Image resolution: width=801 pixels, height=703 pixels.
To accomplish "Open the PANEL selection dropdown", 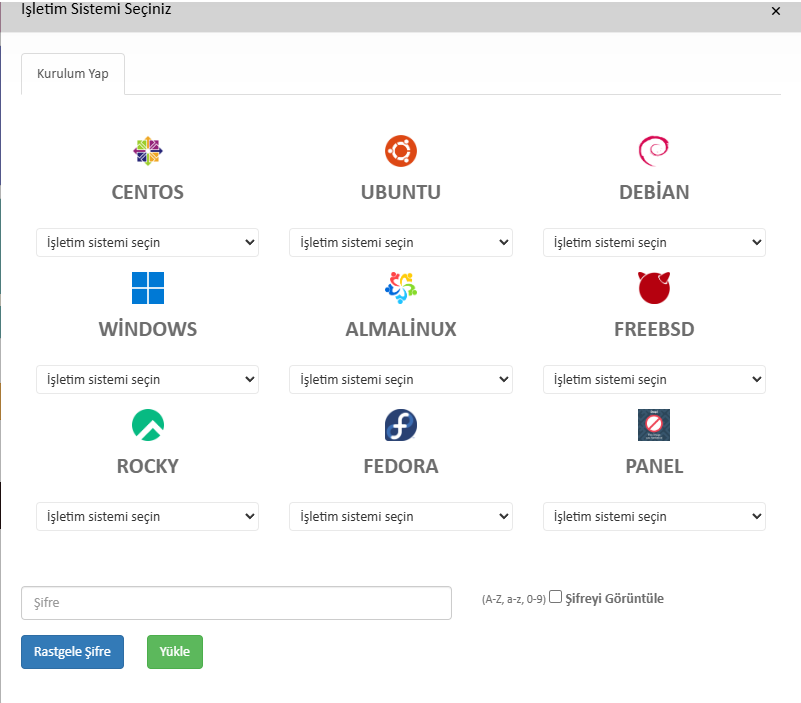I will pyautogui.click(x=654, y=516).
